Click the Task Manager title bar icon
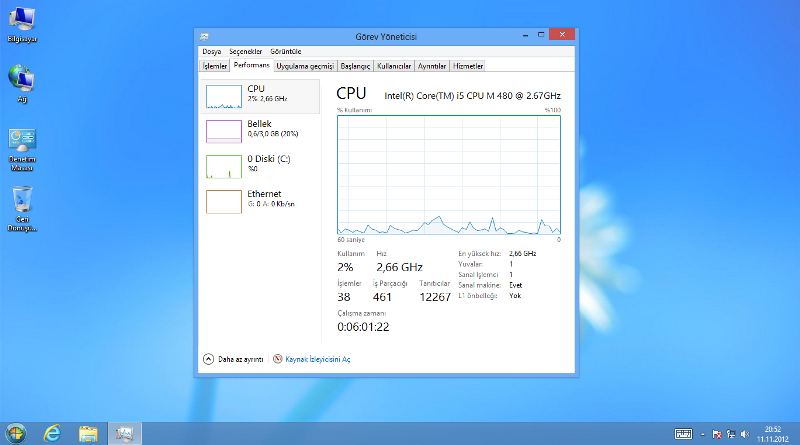This screenshot has width=800, height=445. [204, 37]
